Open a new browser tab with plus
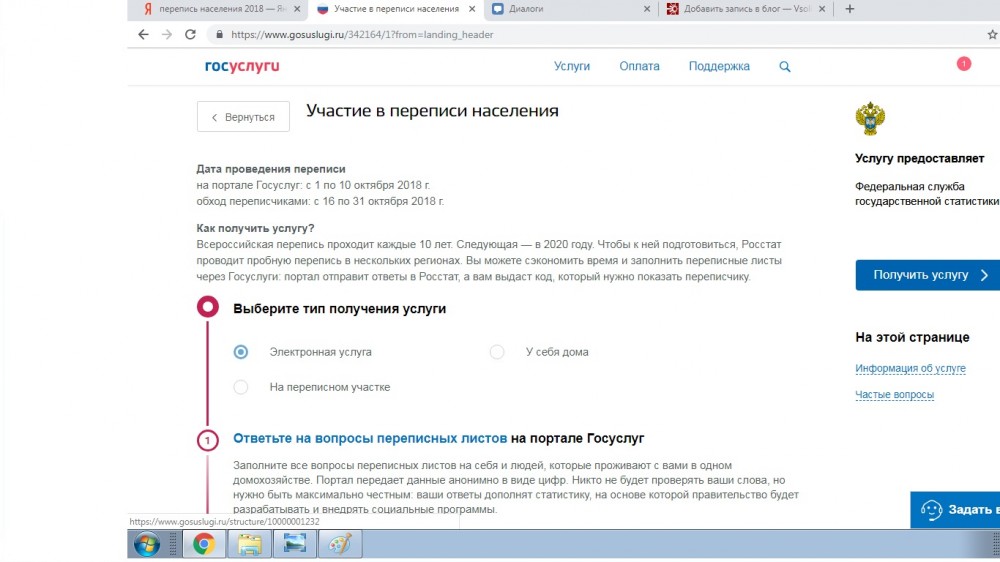 coord(850,9)
